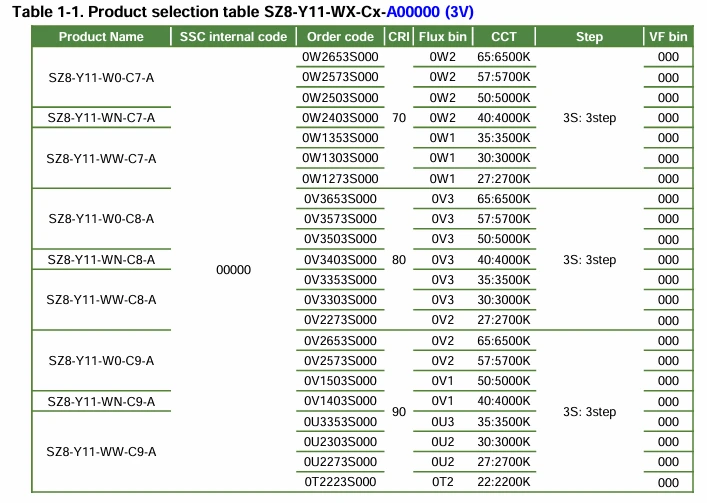Select product name SZ8-Y11-WN-C8-A
The image size is (707, 503).
pyautogui.click(x=101, y=260)
